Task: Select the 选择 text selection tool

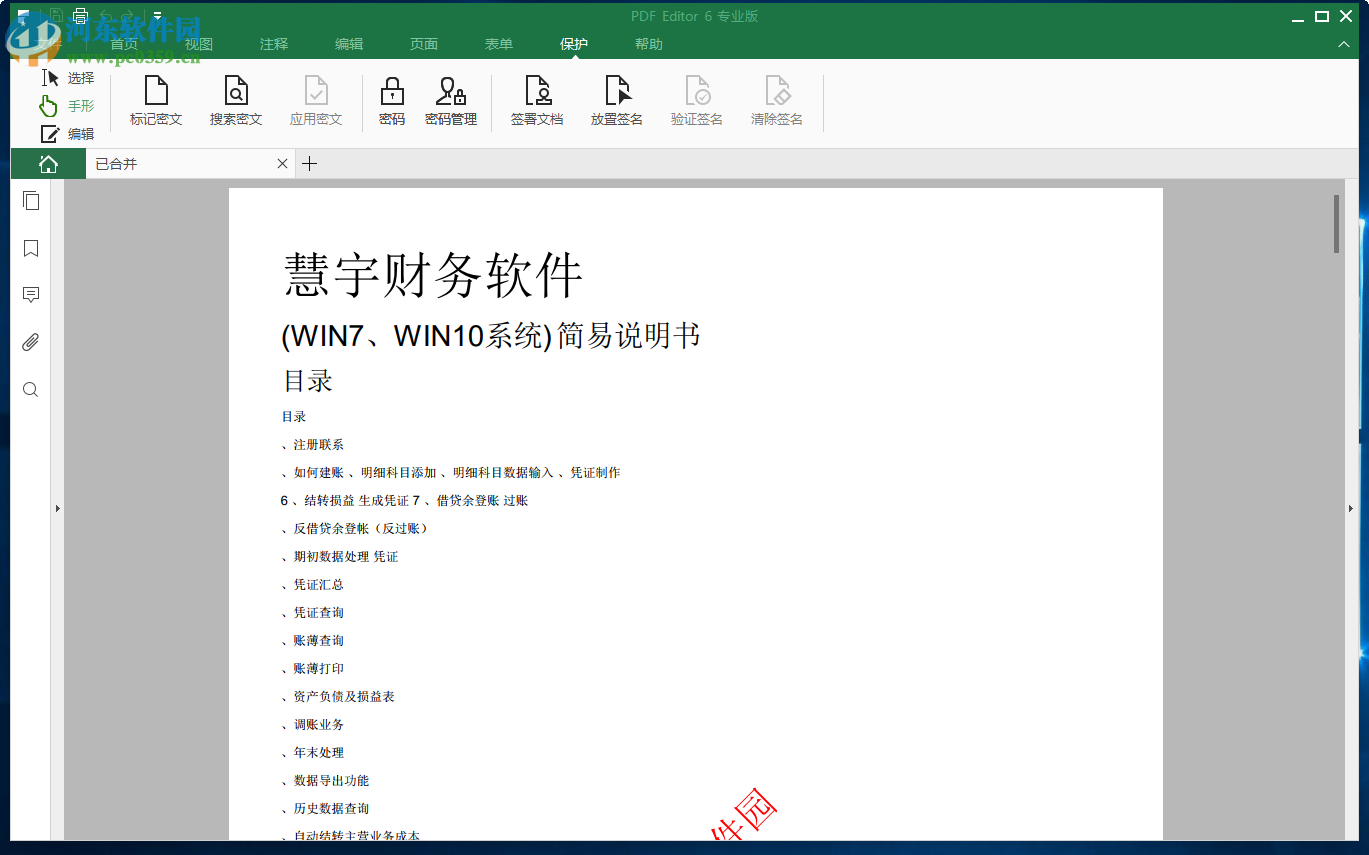Action: pyautogui.click(x=67, y=78)
